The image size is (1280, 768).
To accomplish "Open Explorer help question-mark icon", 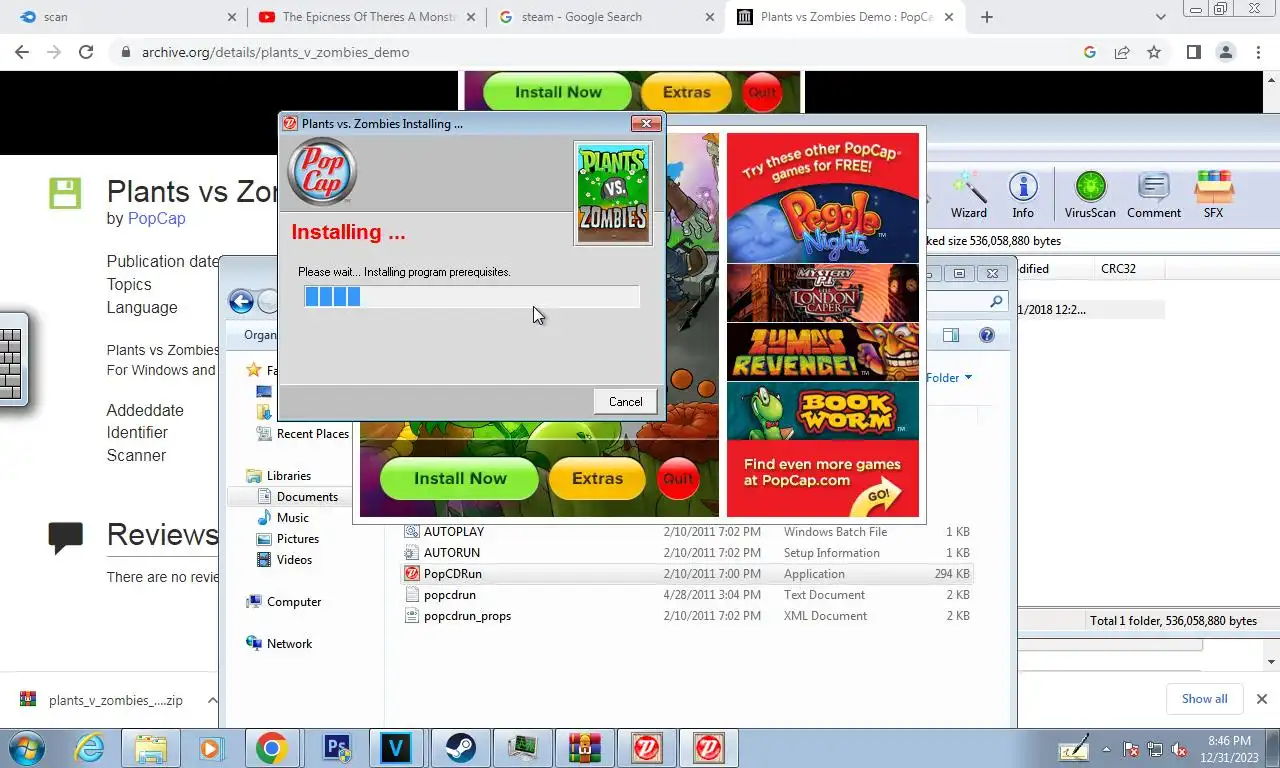I will [x=986, y=336].
